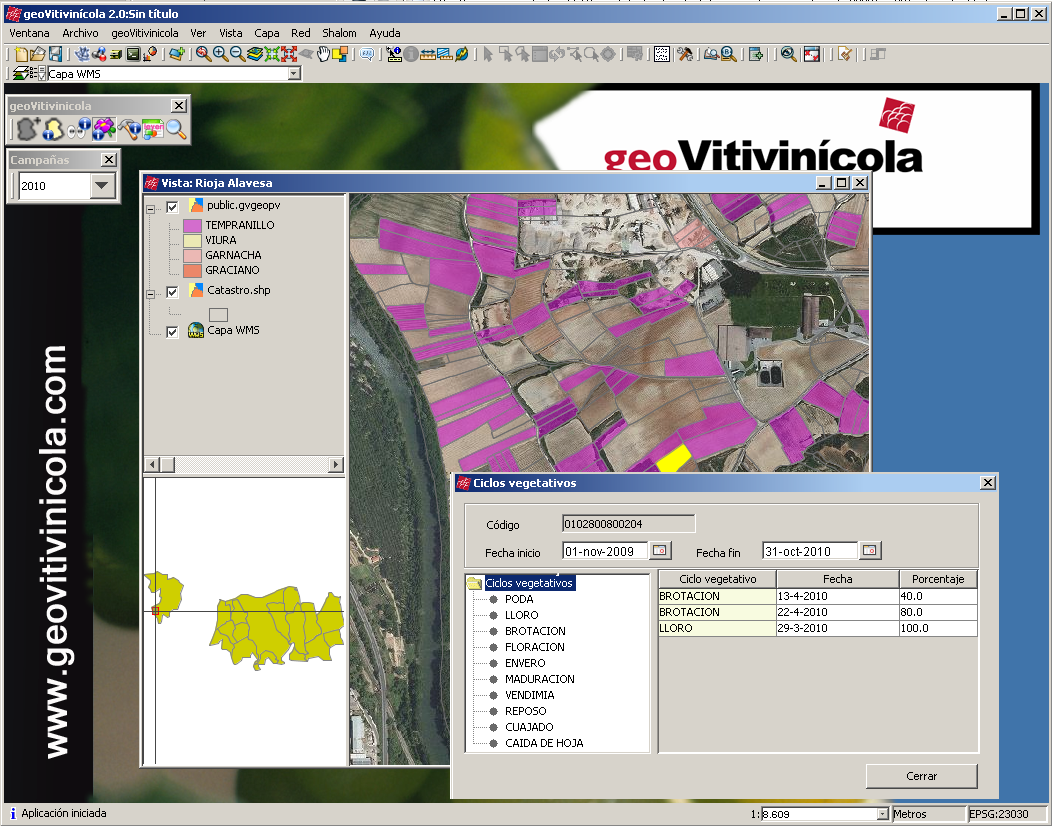Click the eyes with info icon
This screenshot has width=1052, height=826.
click(x=78, y=128)
